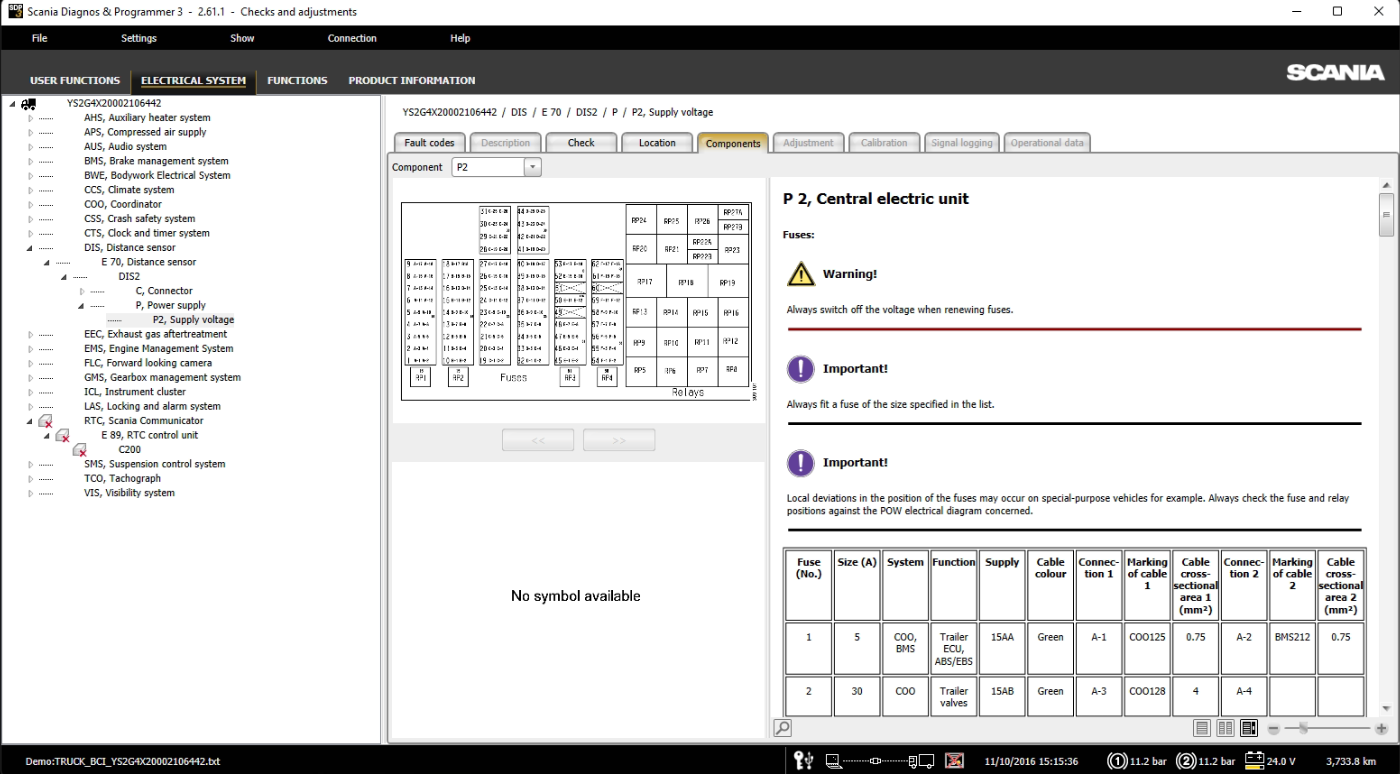Collapse the E 70, Distance sensor node
The width and height of the screenshot is (1400, 774).
(x=45, y=261)
